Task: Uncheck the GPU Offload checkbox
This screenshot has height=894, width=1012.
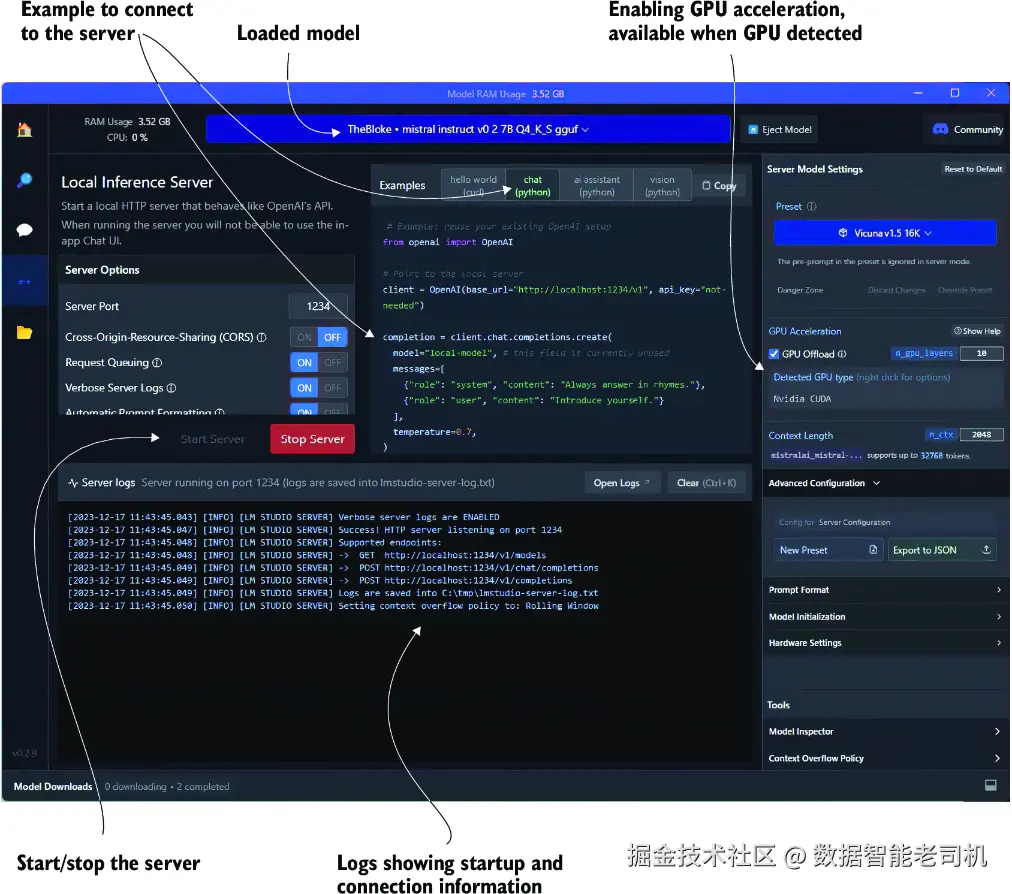Action: [774, 354]
